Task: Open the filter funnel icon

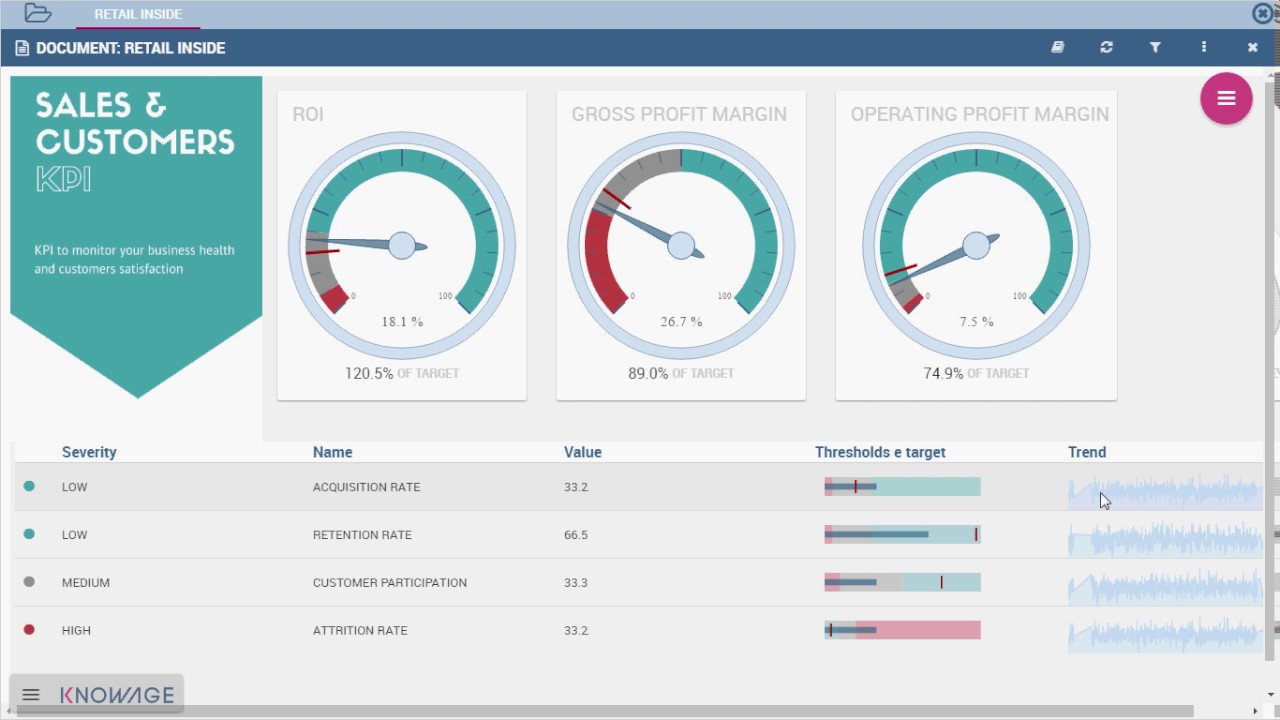Action: pos(1155,47)
